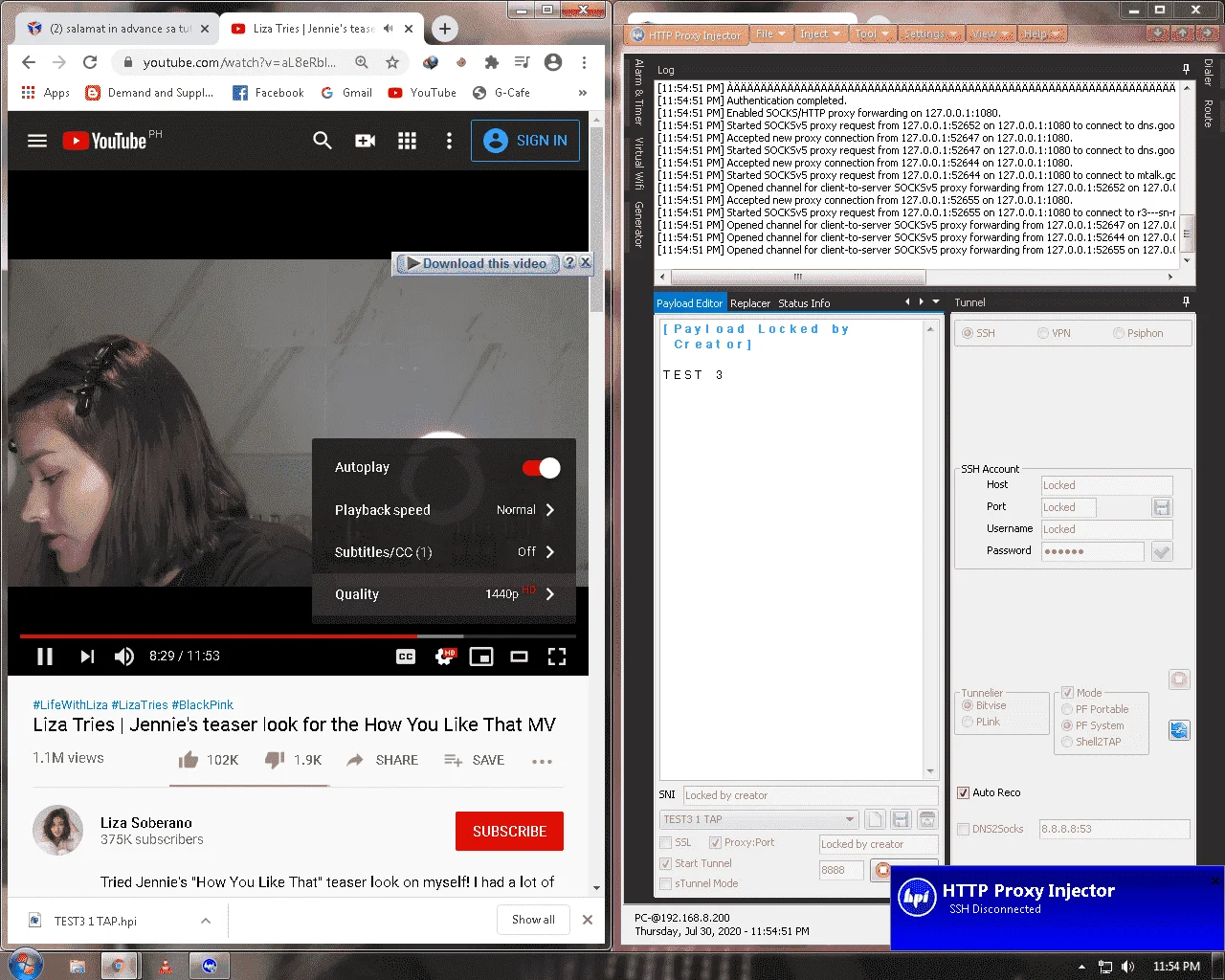Toggle the Proxy:Port checkbox
The image size is (1225, 980).
point(715,842)
